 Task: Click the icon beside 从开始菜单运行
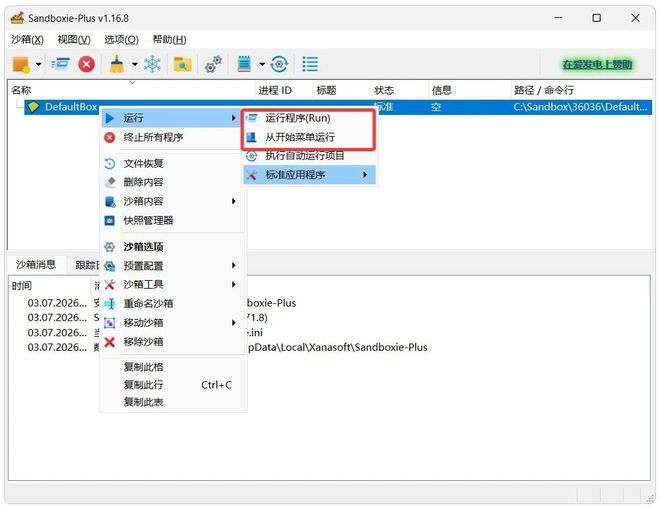pos(251,137)
